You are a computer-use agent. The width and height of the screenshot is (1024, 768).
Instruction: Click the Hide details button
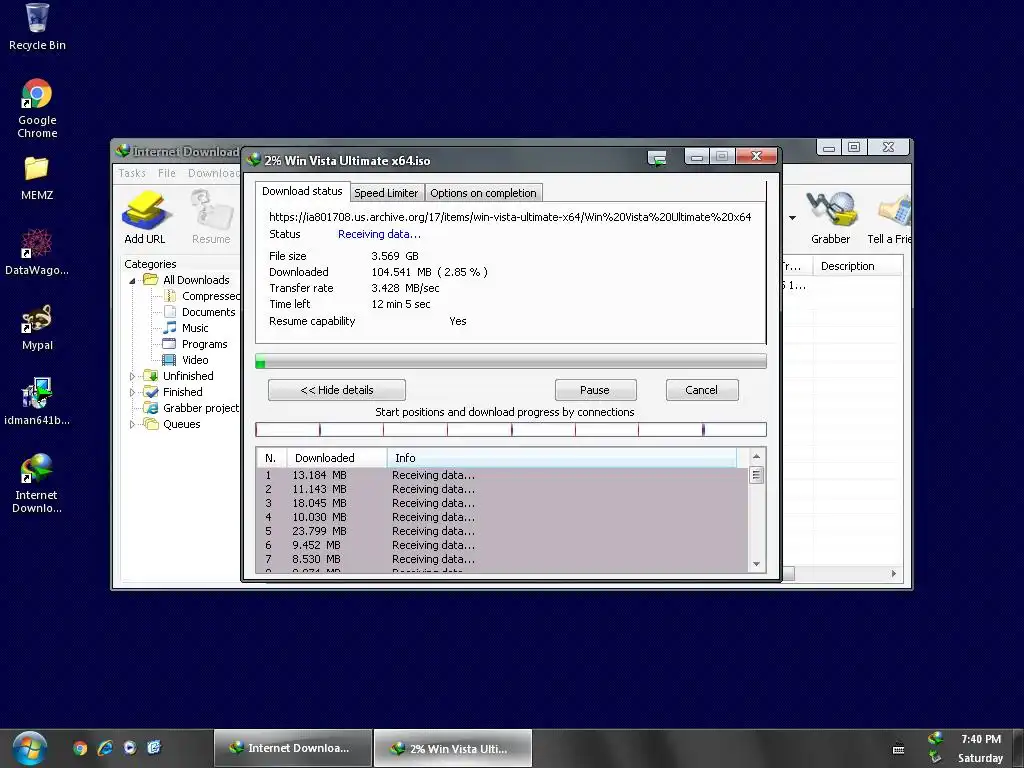(337, 390)
